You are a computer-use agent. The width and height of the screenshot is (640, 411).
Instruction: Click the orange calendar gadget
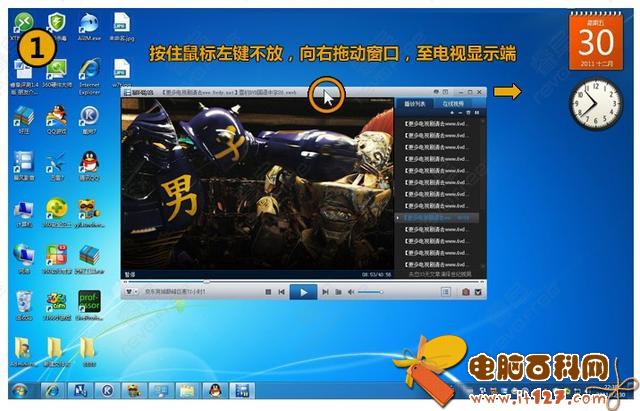click(596, 42)
